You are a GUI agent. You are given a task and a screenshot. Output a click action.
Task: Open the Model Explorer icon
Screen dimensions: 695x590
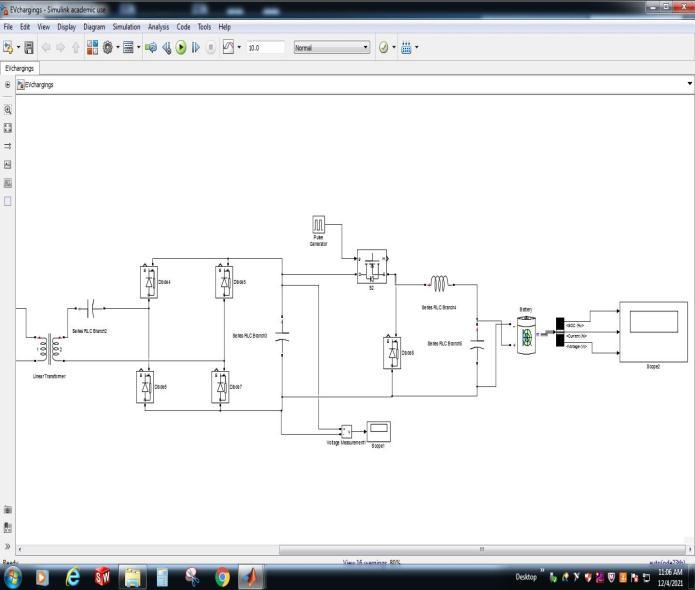click(128, 47)
